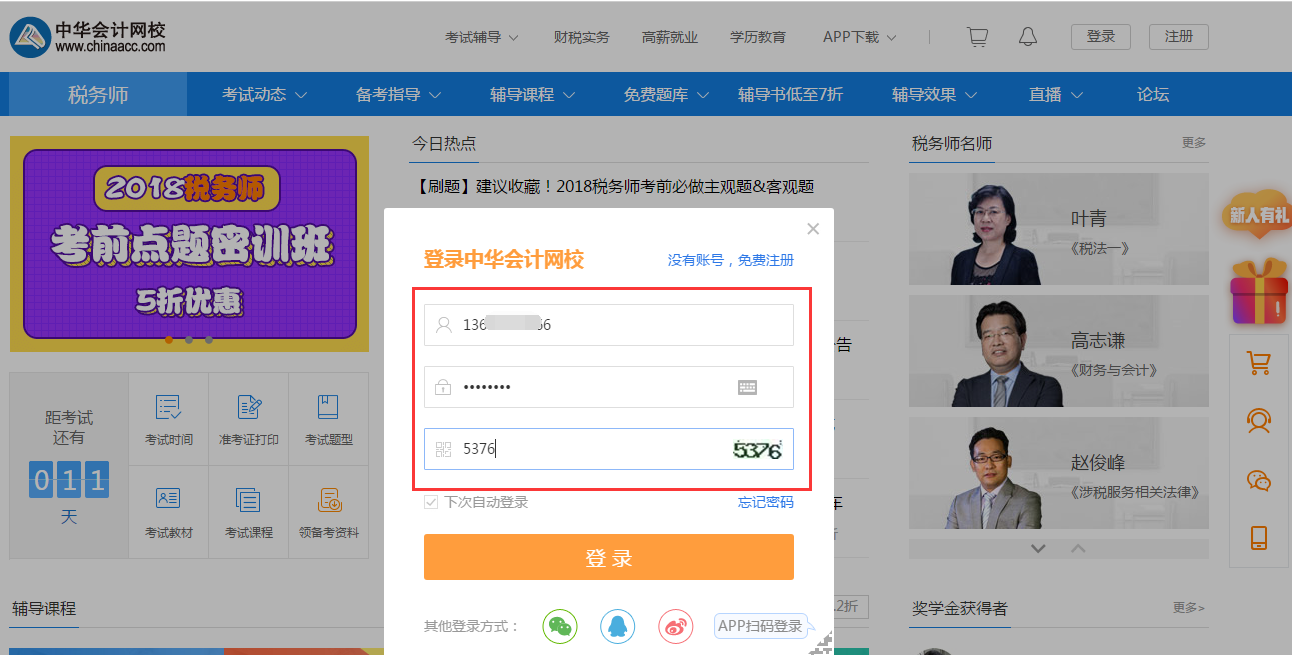Click APP扫码登录 option
This screenshot has width=1292, height=655.
pyautogui.click(x=761, y=626)
